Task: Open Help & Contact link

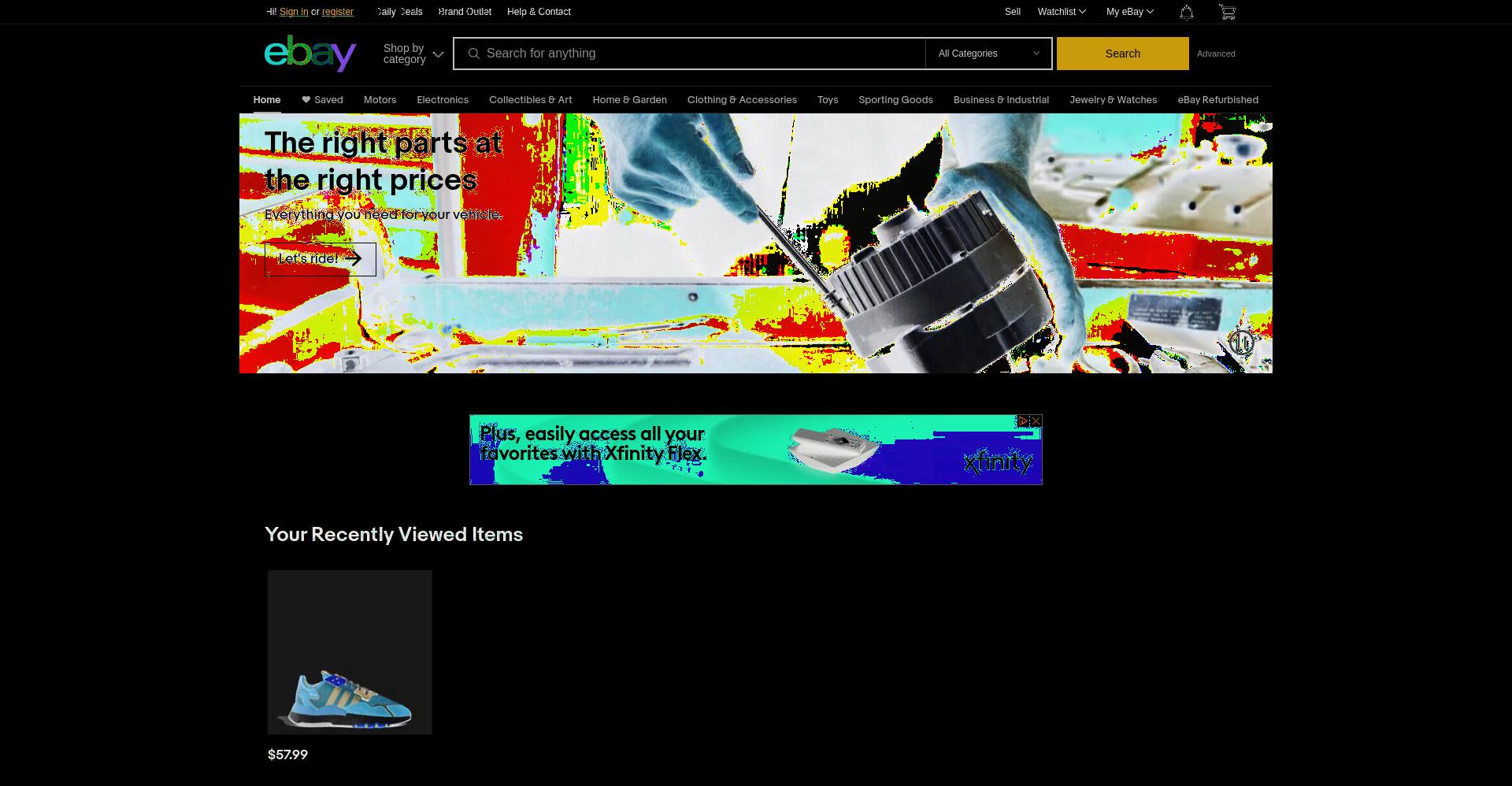Action: click(539, 12)
